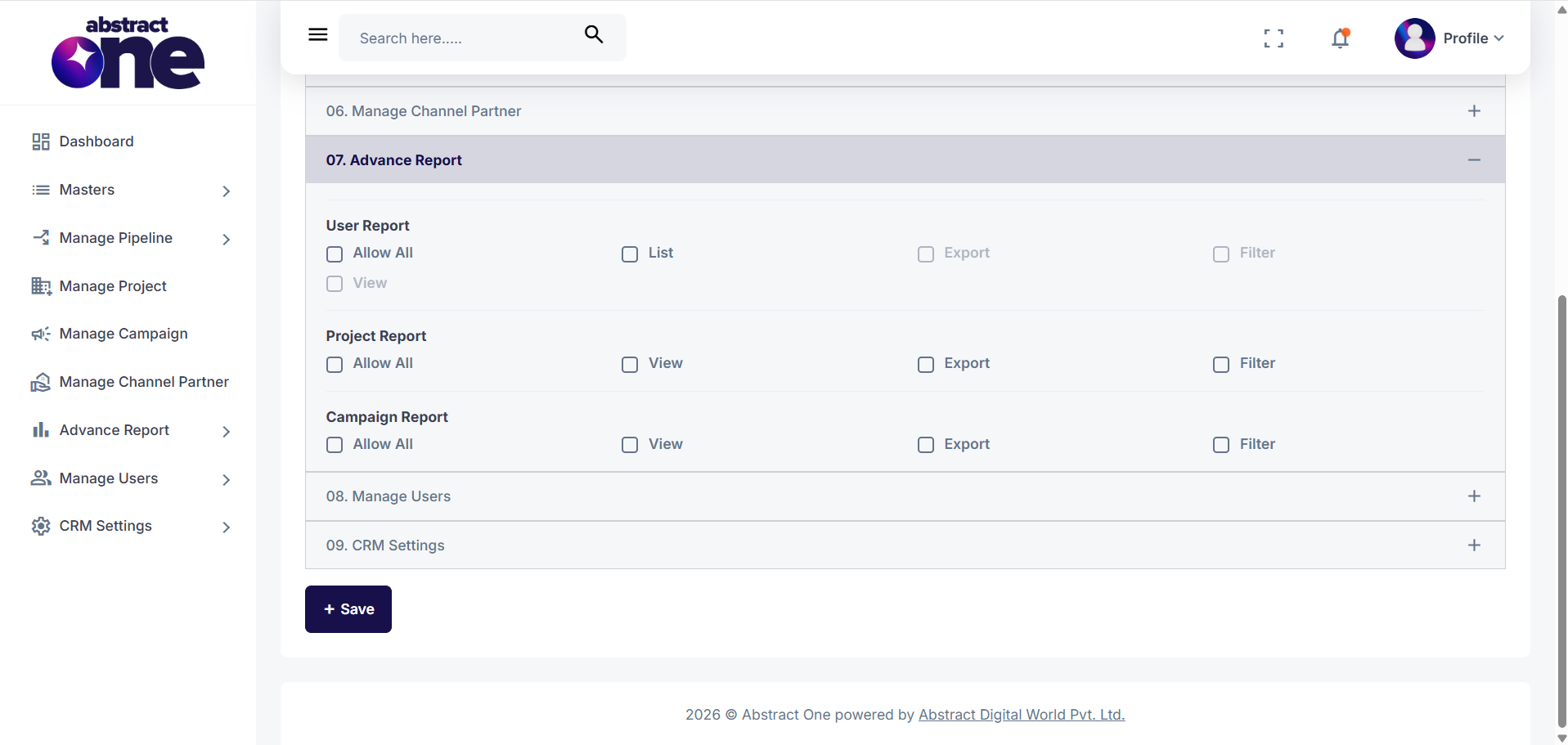Open the notifications bell

click(1340, 38)
